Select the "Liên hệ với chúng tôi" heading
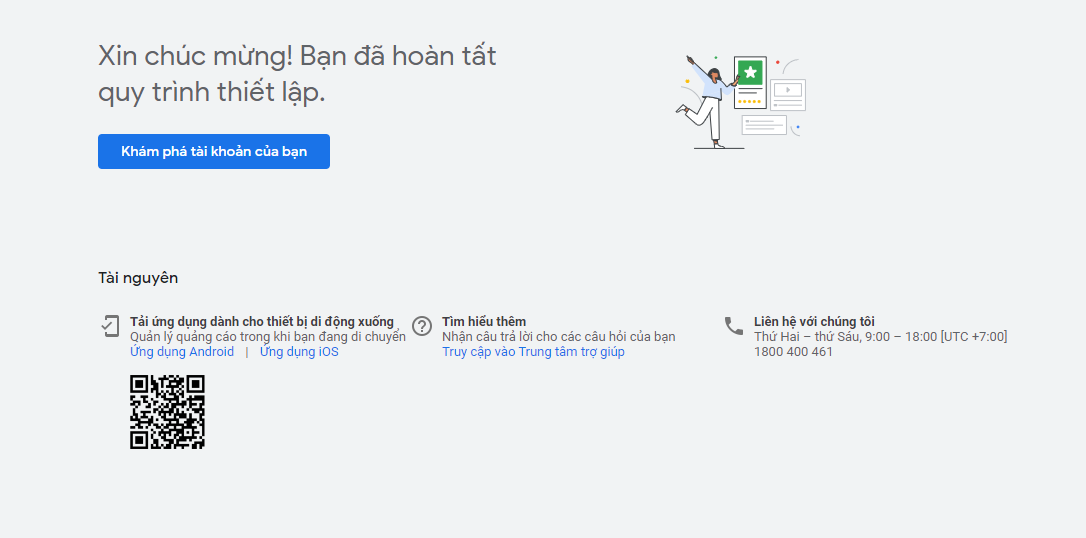1086x538 pixels. click(814, 322)
